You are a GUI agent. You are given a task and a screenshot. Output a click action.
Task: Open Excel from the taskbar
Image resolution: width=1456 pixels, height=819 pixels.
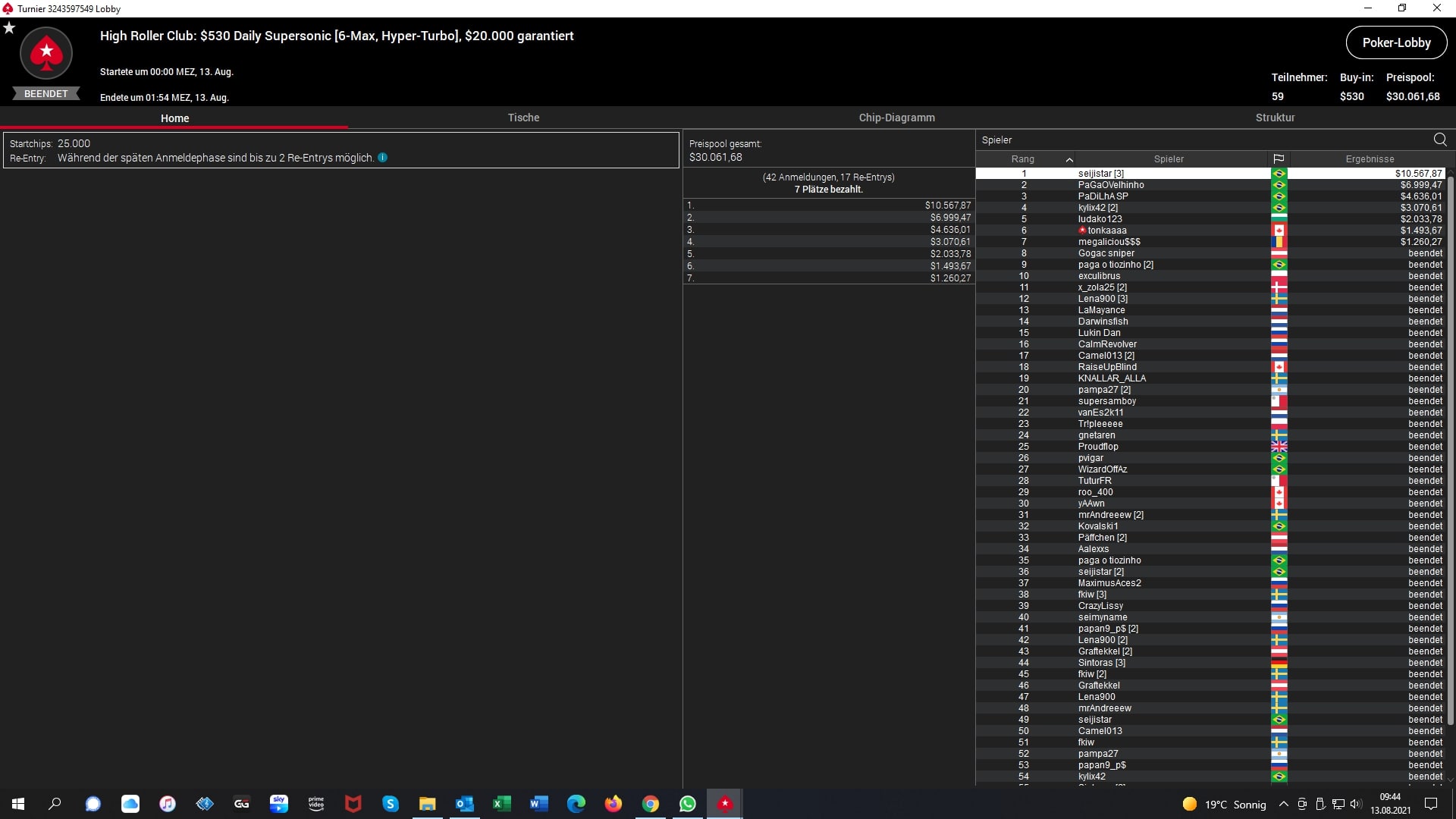pyautogui.click(x=501, y=804)
